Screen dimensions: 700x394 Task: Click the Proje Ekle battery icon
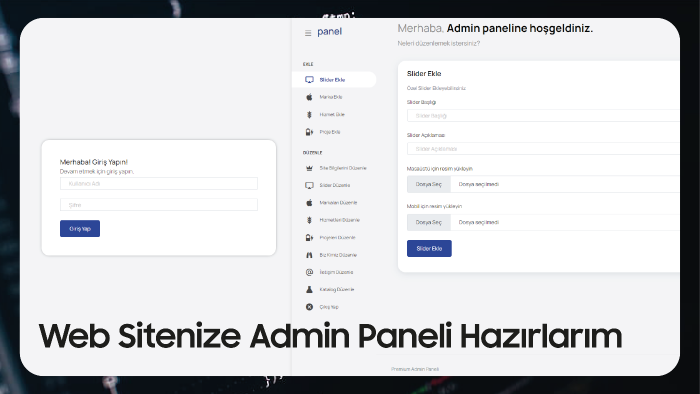pos(309,132)
